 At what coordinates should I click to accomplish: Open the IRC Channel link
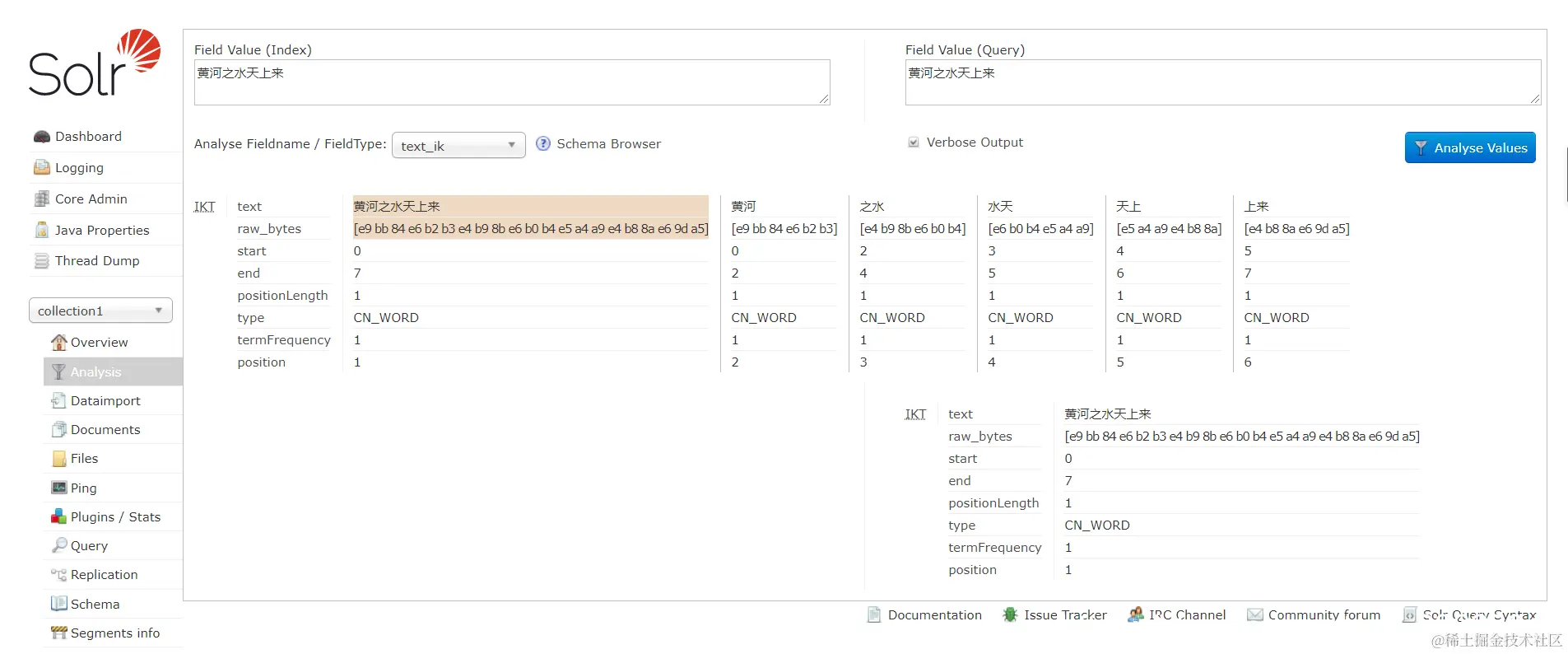(x=1188, y=615)
